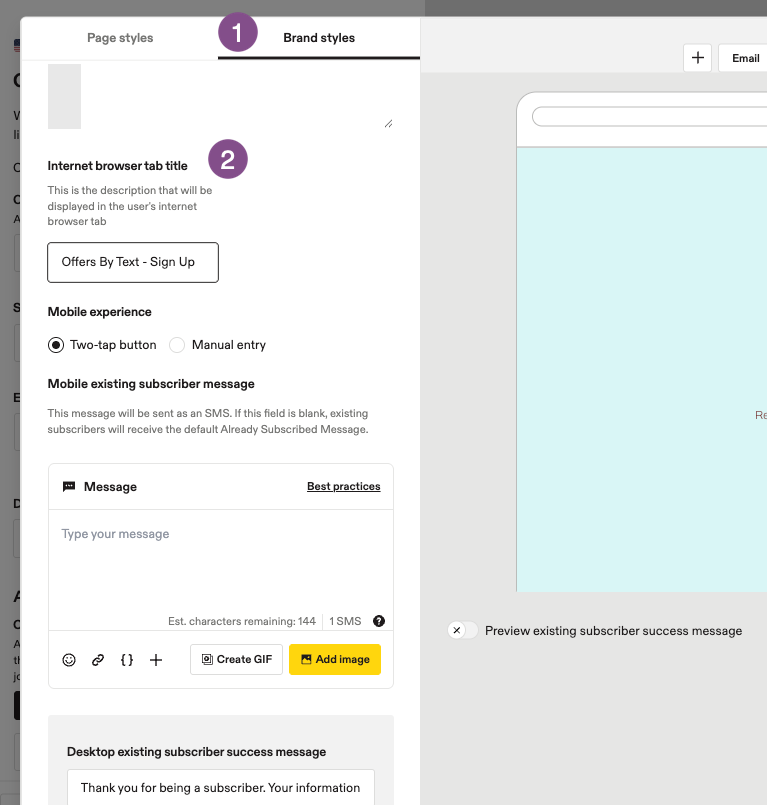Click the '1 SMS' count text

(x=345, y=621)
